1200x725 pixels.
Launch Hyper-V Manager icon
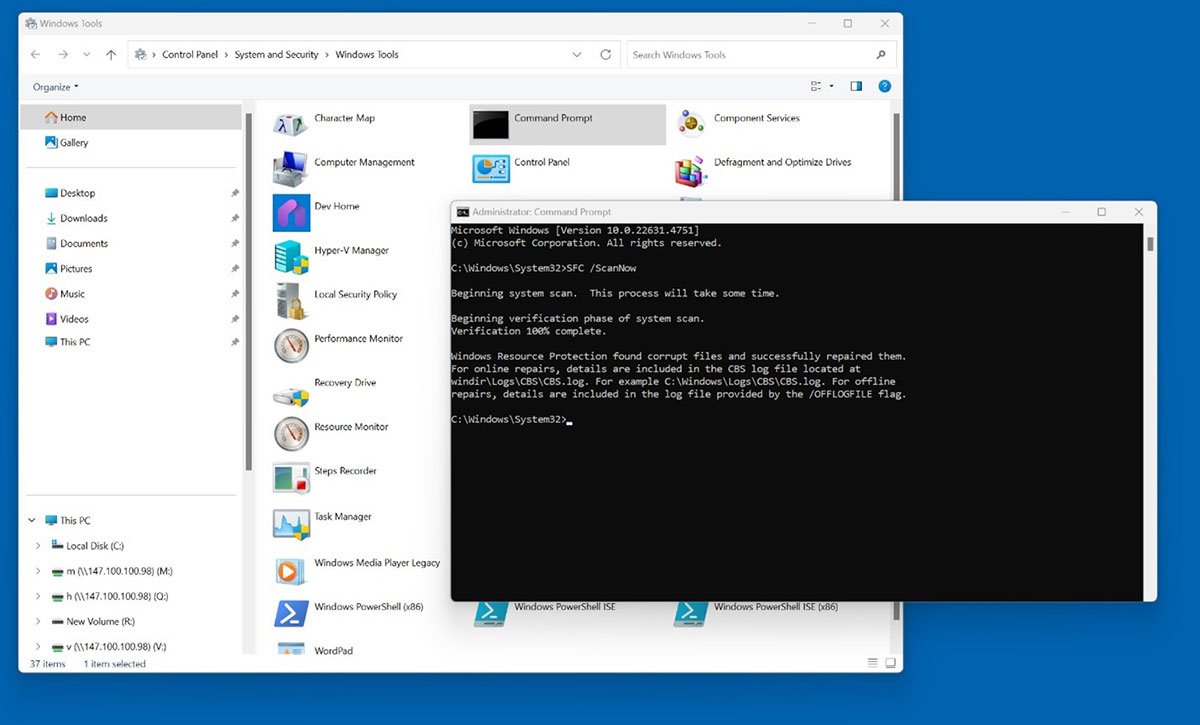pos(290,256)
